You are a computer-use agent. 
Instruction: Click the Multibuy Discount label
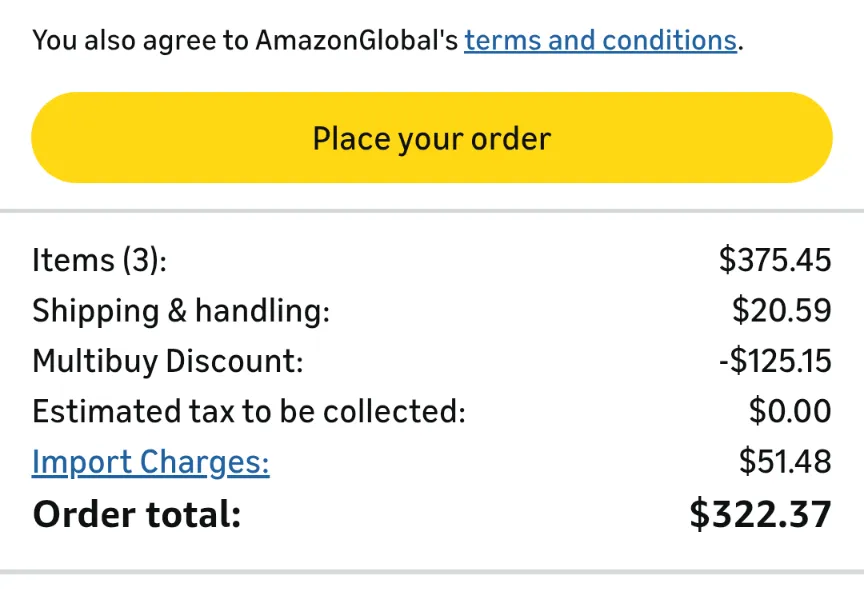167,361
